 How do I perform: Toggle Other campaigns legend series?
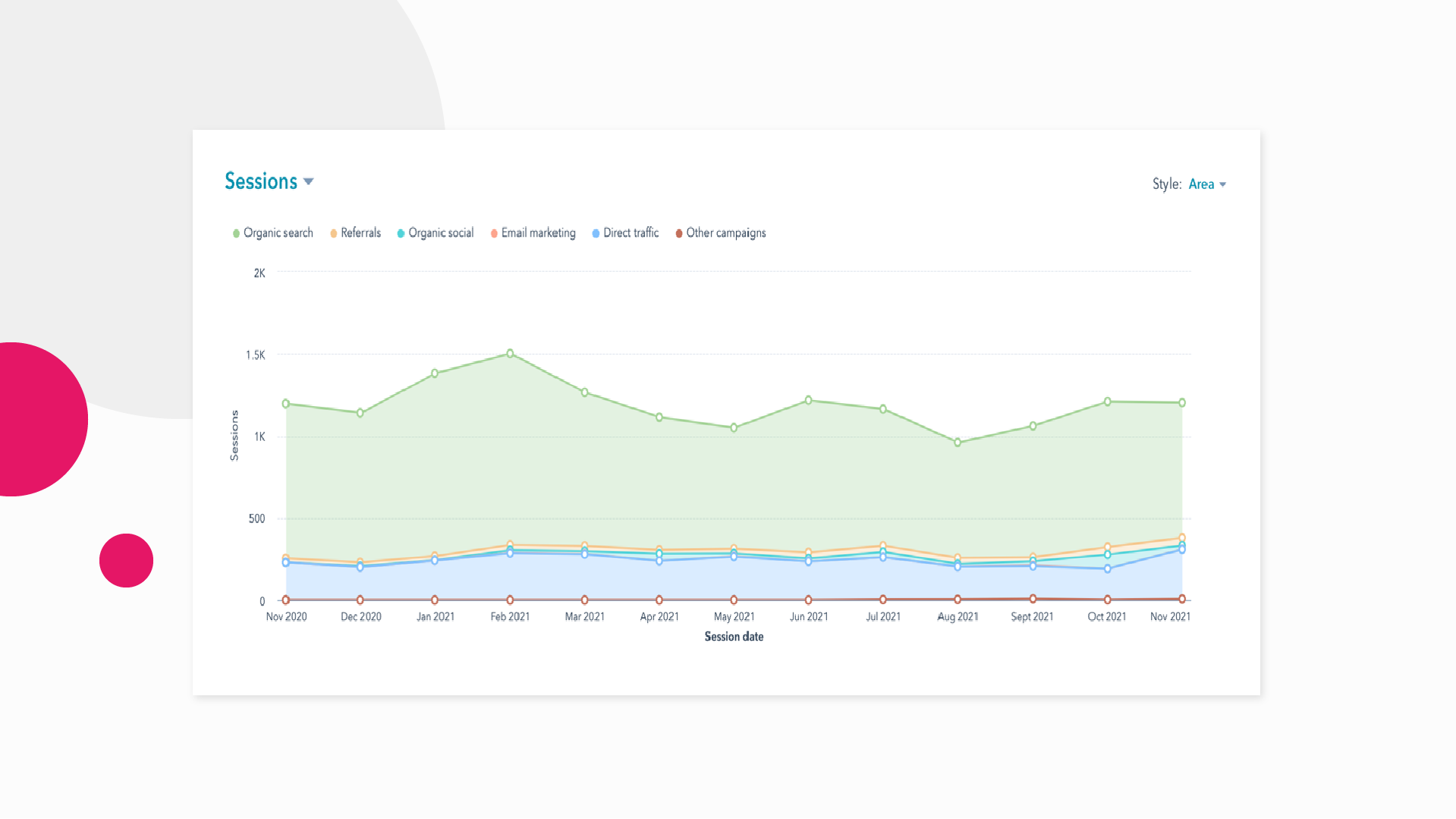721,233
